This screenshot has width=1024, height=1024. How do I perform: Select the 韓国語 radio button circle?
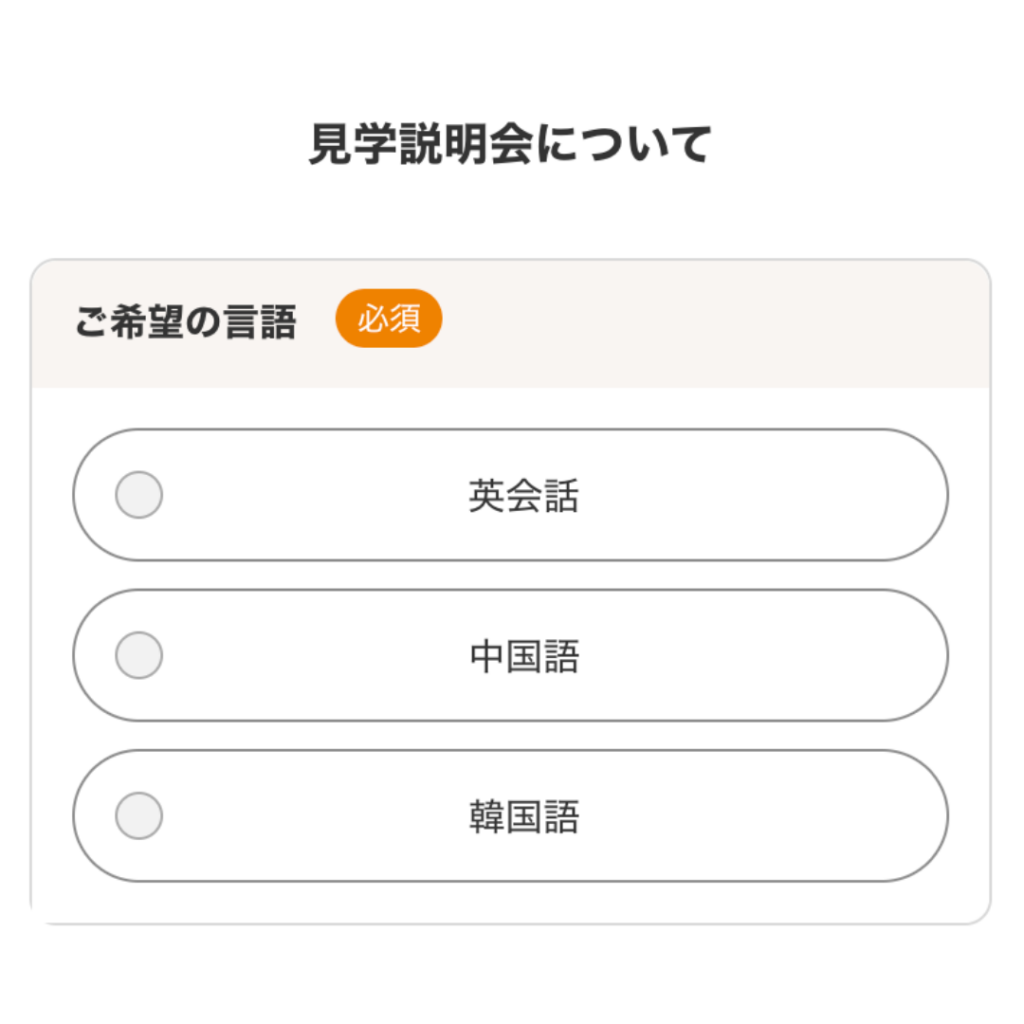tap(139, 816)
